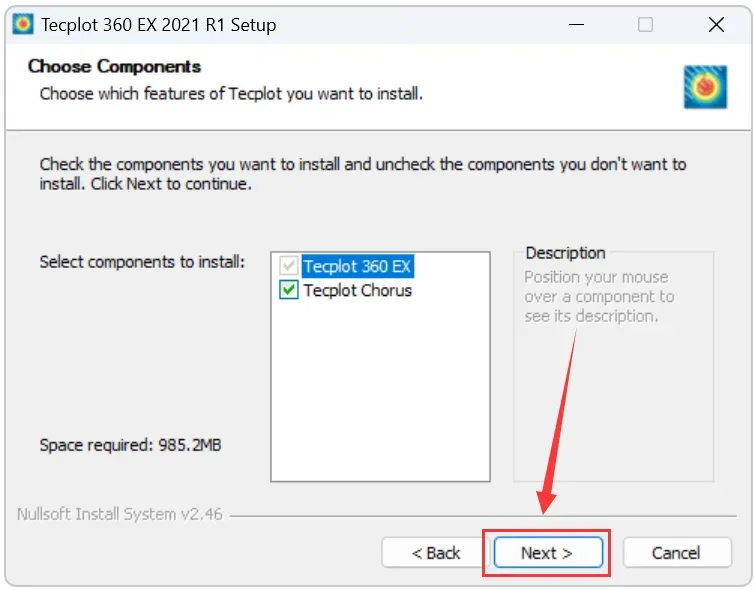Screen dimensions: 754x590
Task: Click the Tecplot icon in title bar
Action: [x=23, y=24]
